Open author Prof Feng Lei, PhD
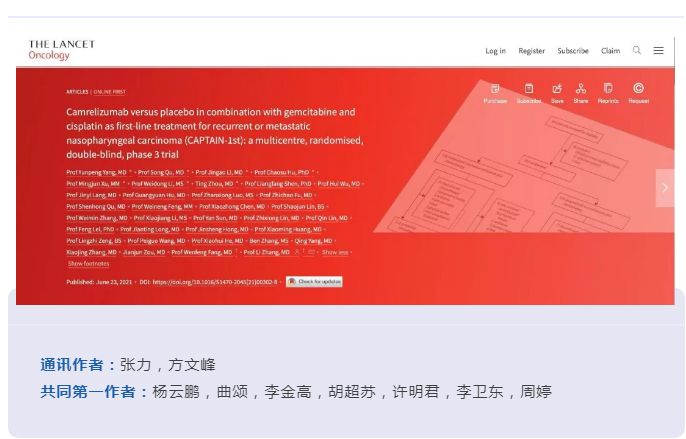686x439 pixels. 90,229
